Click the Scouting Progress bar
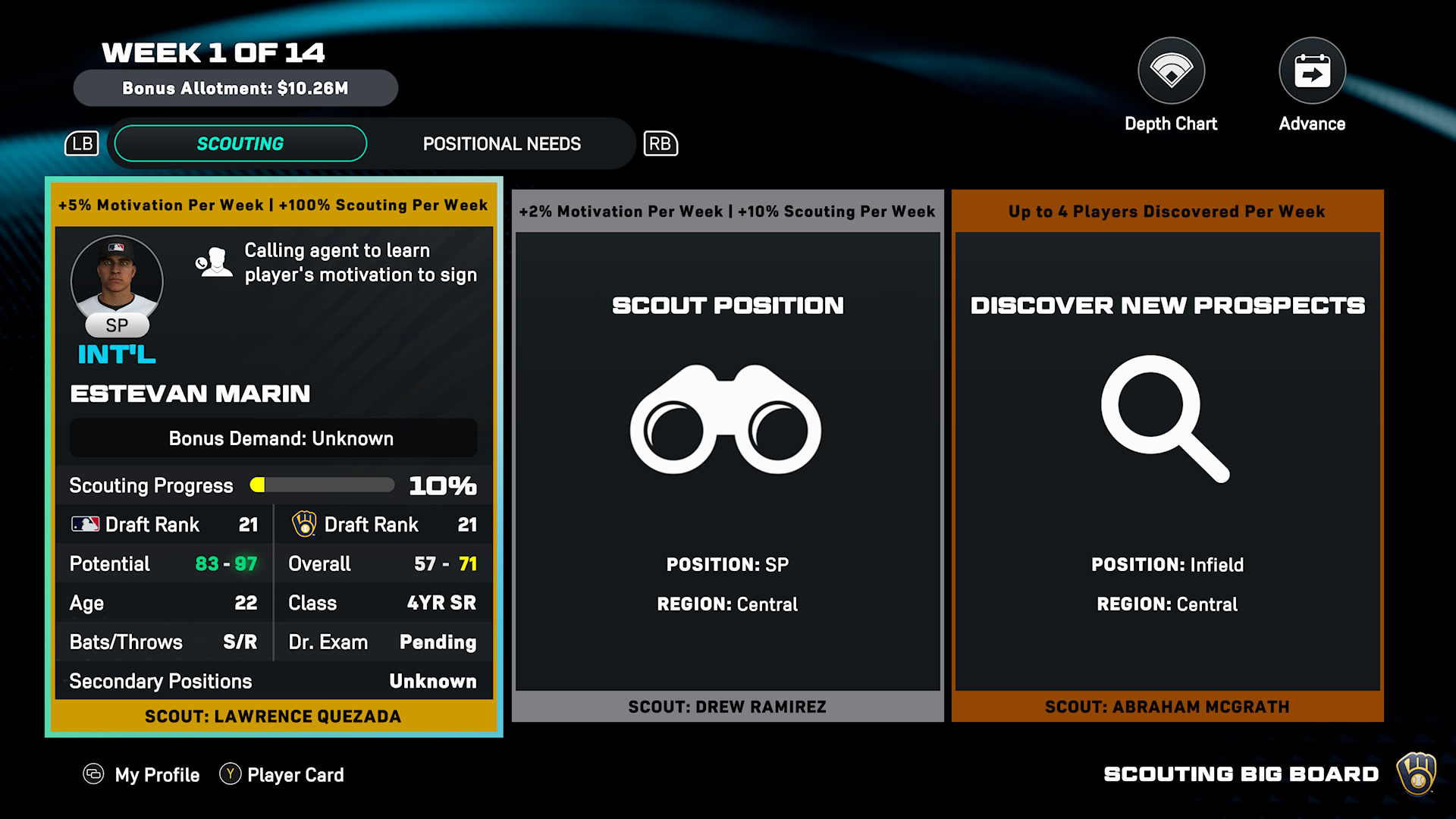 [322, 485]
